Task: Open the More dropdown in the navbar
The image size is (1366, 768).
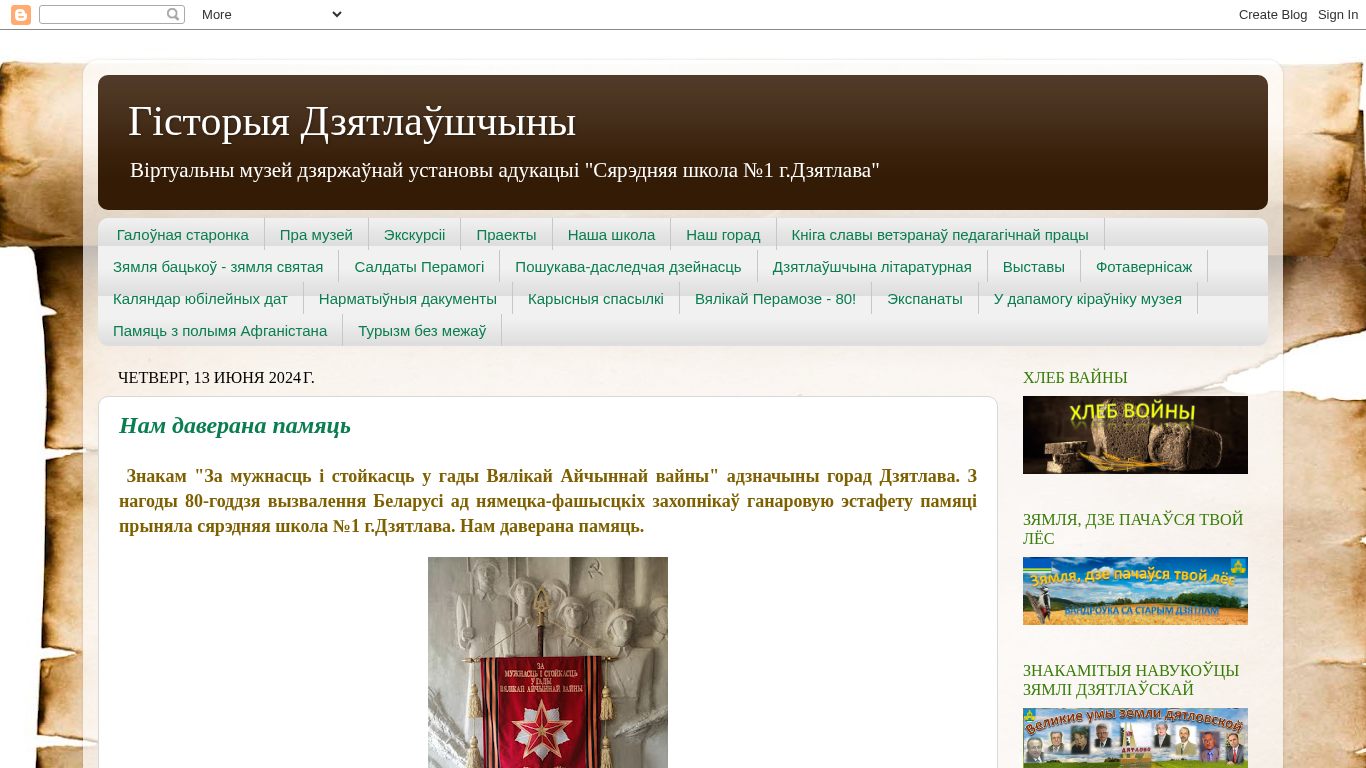Action: pos(271,15)
